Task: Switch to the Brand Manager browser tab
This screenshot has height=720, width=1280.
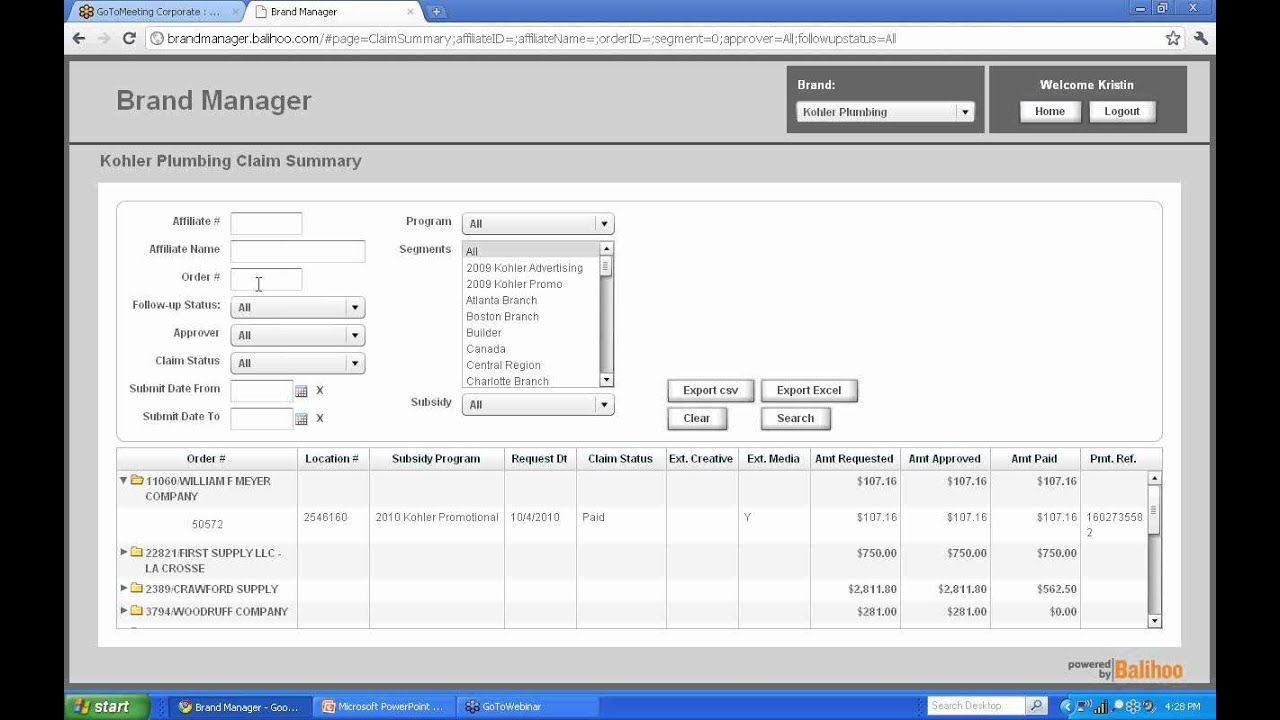Action: click(x=333, y=12)
